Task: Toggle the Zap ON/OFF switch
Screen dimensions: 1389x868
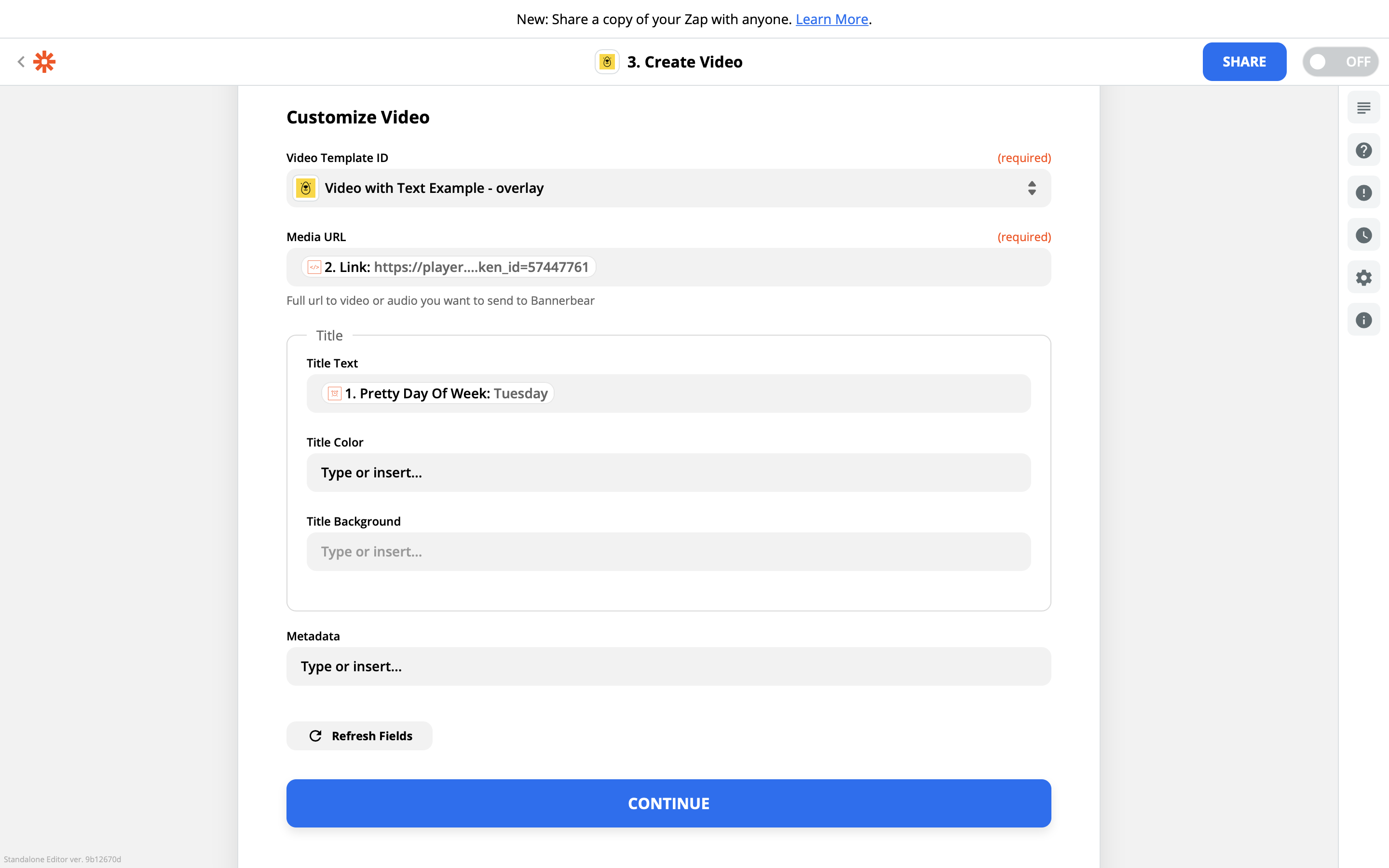Action: [1340, 61]
